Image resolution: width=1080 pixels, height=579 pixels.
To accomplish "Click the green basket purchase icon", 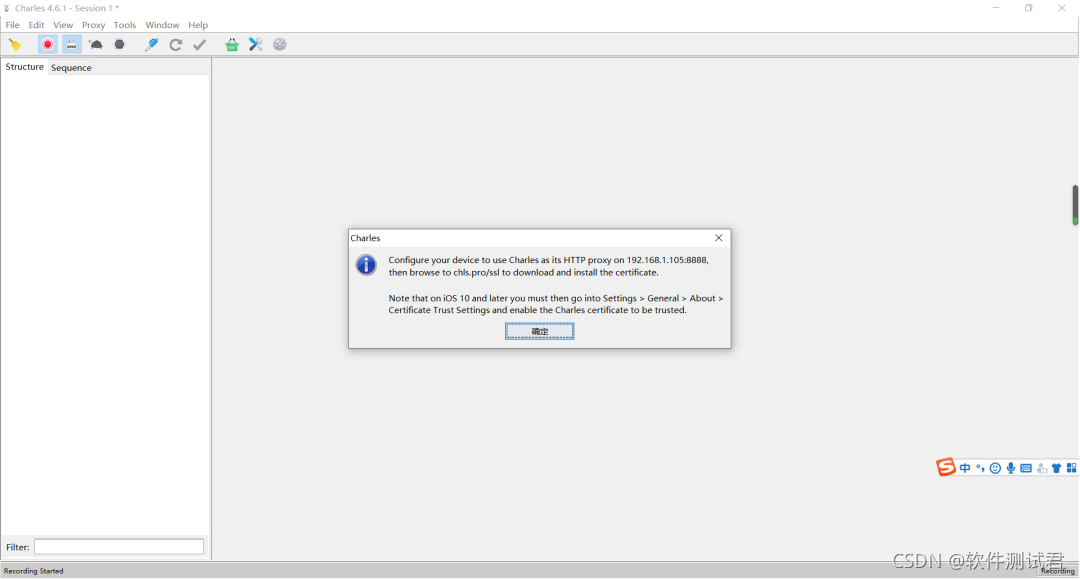I will 232,45.
